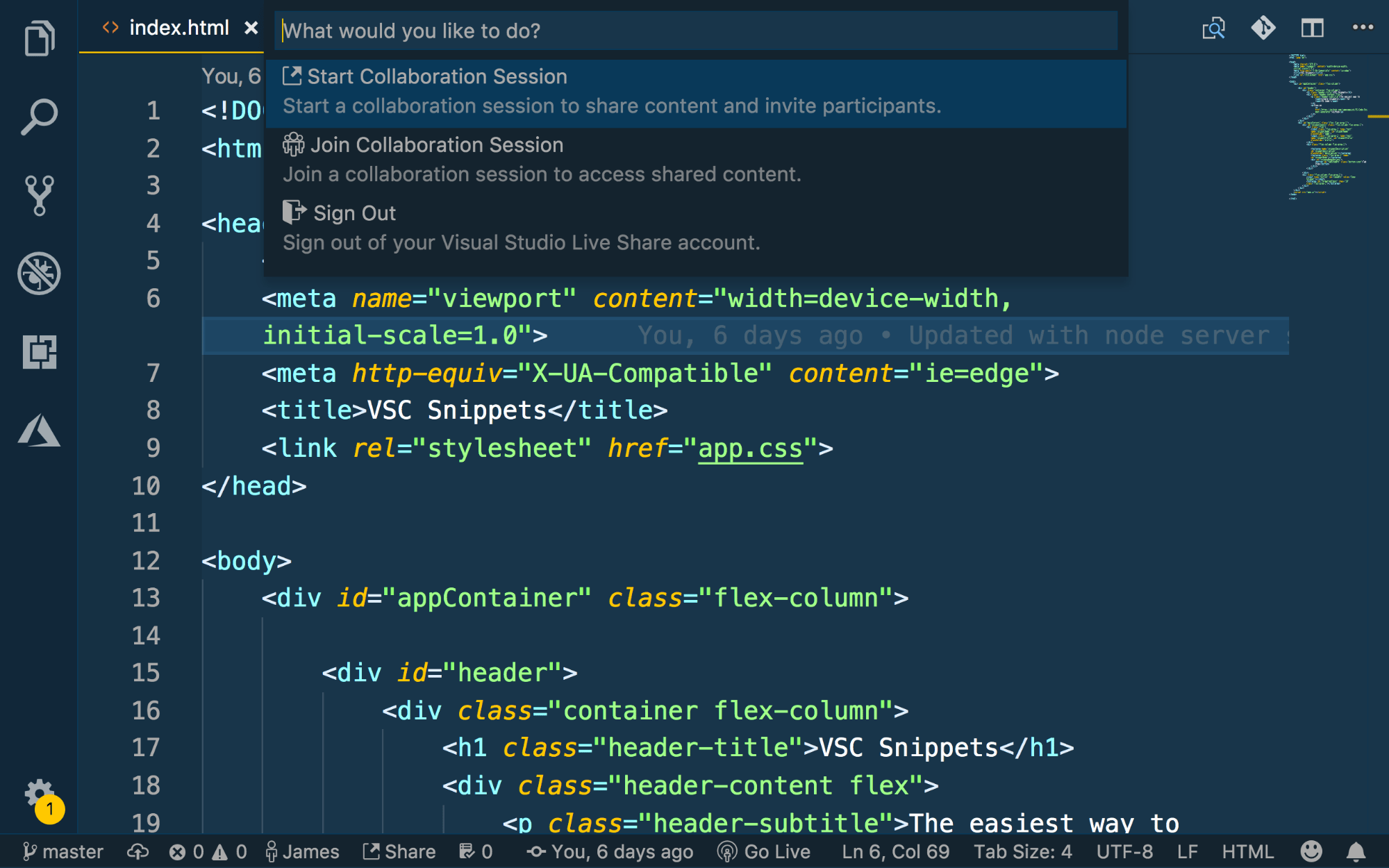Open the editor More Actions ellipsis menu

[x=1363, y=28]
